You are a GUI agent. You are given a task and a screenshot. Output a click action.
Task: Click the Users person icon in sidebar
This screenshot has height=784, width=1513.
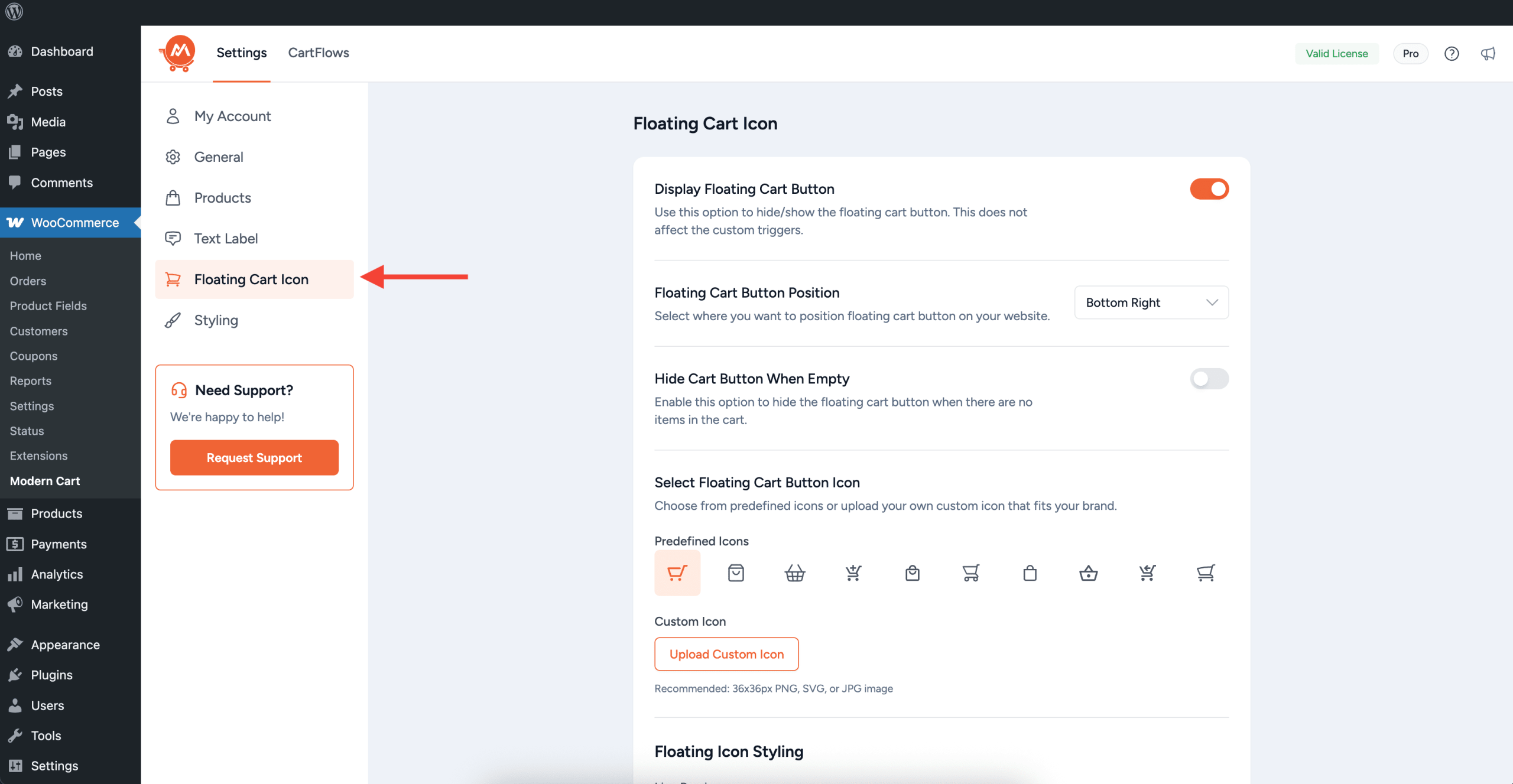15,705
